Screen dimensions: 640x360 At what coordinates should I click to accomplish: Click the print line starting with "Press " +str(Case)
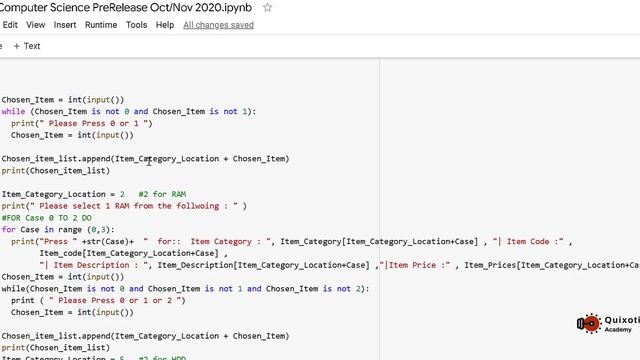(291, 242)
